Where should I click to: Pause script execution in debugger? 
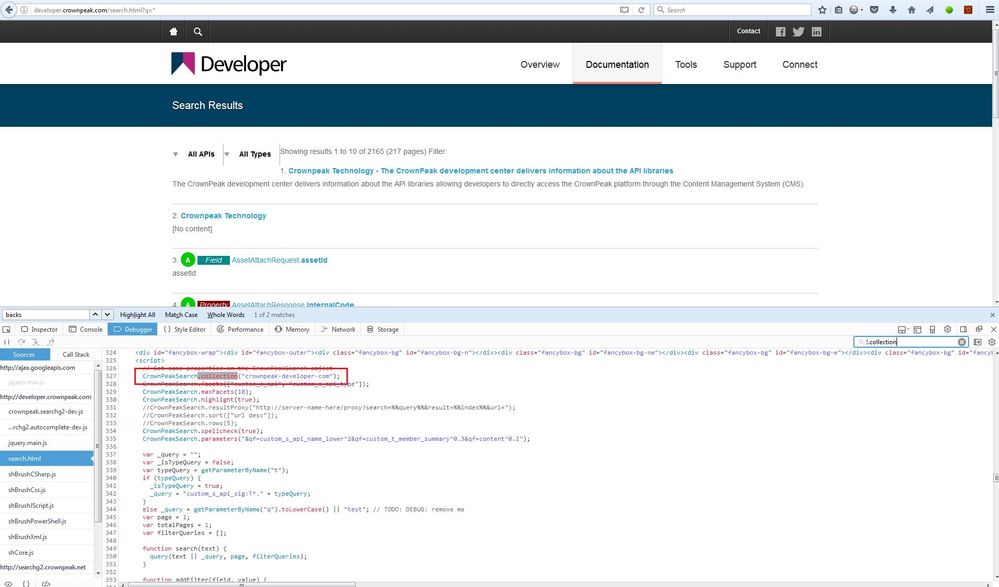pos(7,342)
